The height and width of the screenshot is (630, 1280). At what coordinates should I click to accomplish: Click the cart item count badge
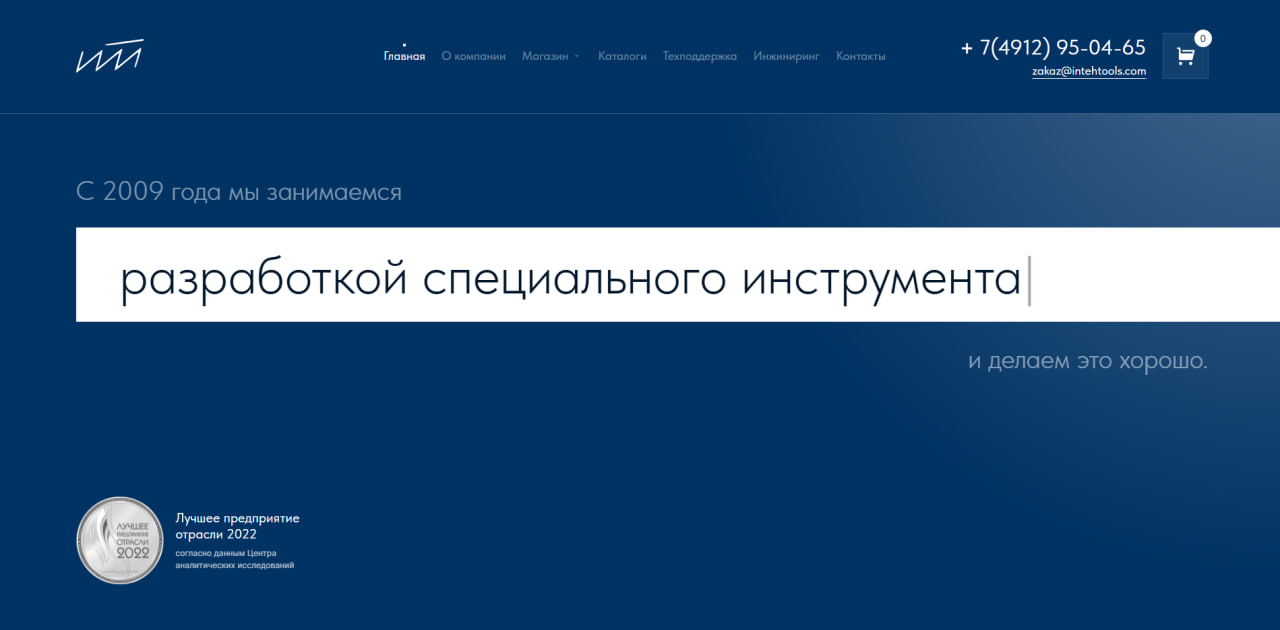point(1202,38)
